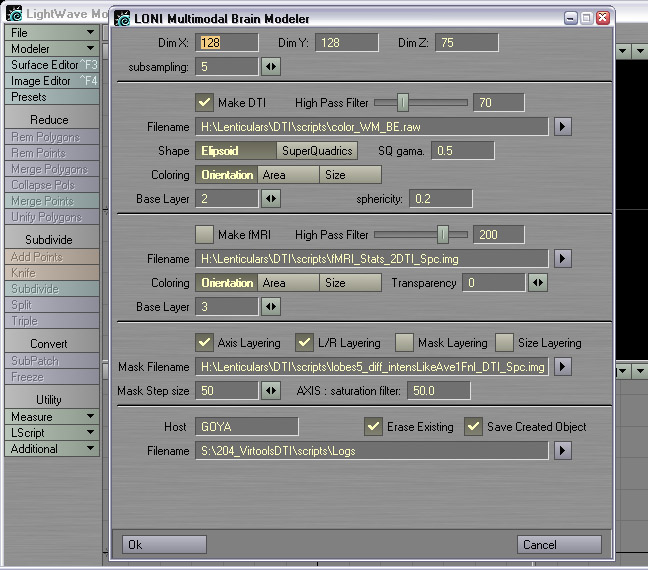
Task: Click DTI Base Layer stepper arrows
Action: [x=271, y=199]
